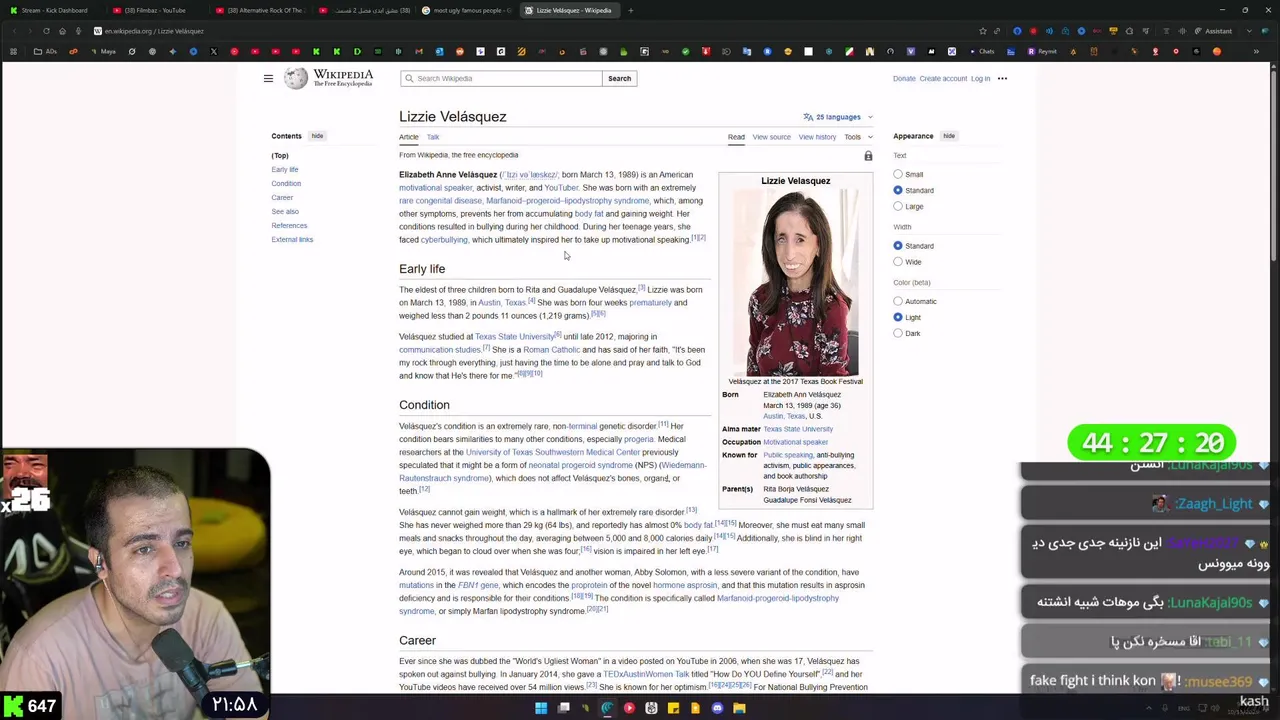The width and height of the screenshot is (1280, 720).
Task: Select Dark color mode
Action: coord(898,333)
